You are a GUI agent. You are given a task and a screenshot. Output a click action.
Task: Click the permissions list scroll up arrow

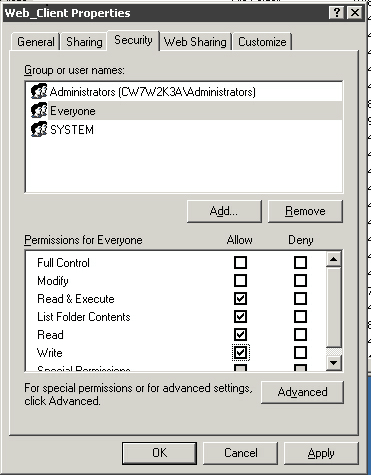tap(334, 259)
